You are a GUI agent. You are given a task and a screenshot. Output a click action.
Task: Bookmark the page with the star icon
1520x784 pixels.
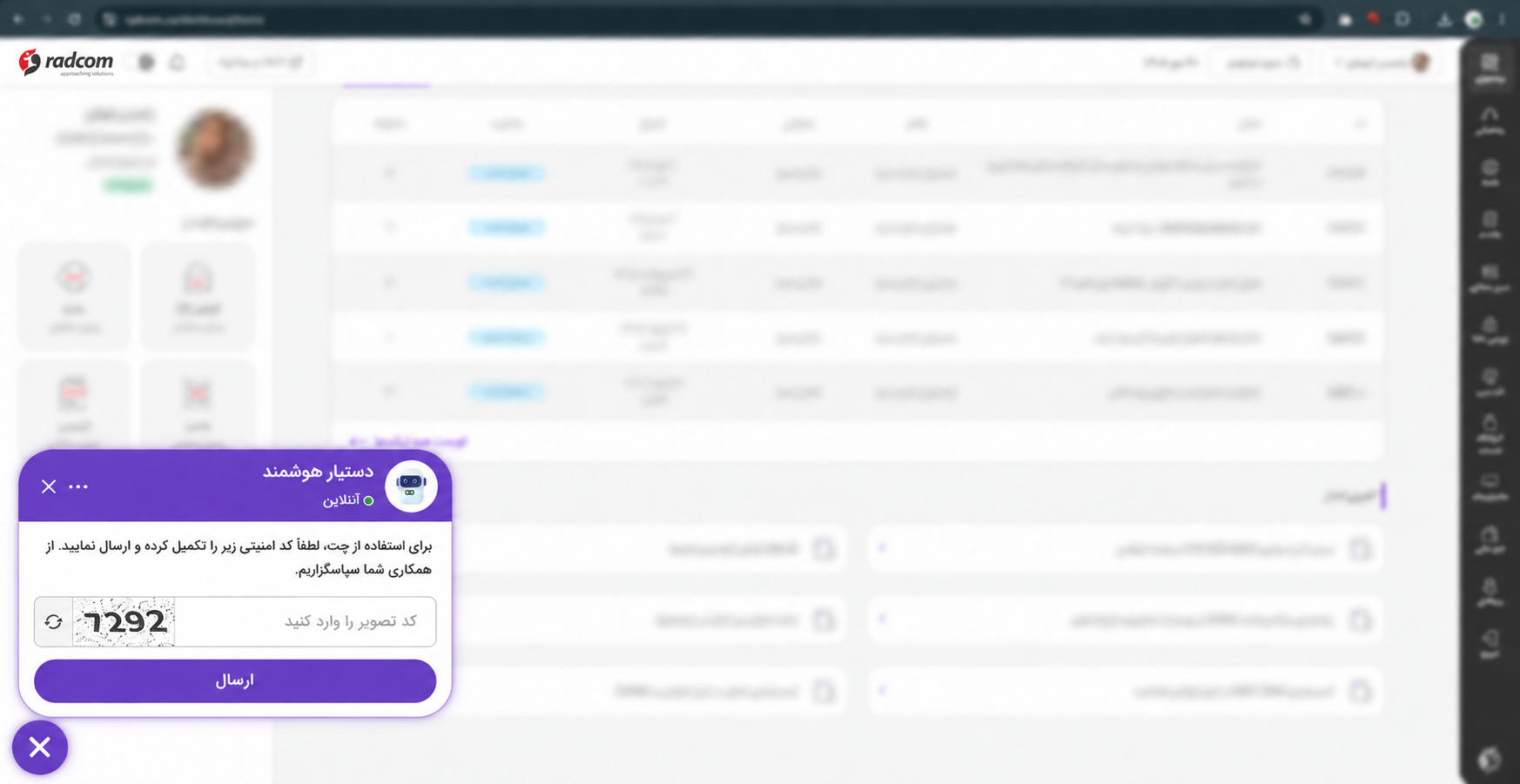point(1305,19)
